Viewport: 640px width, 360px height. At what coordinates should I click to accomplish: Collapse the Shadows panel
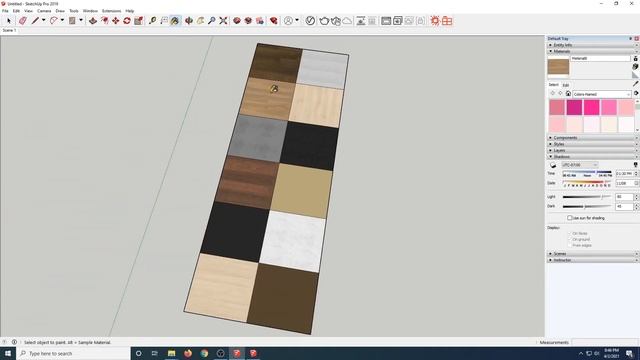pos(592,157)
